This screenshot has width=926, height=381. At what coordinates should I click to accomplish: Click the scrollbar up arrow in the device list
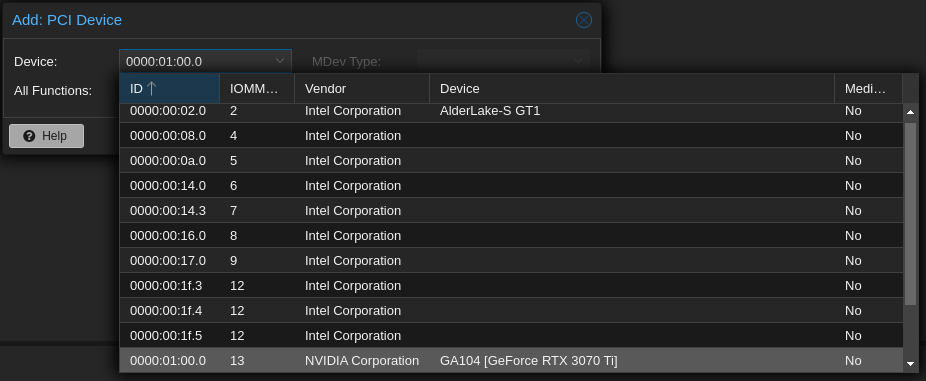(910, 112)
